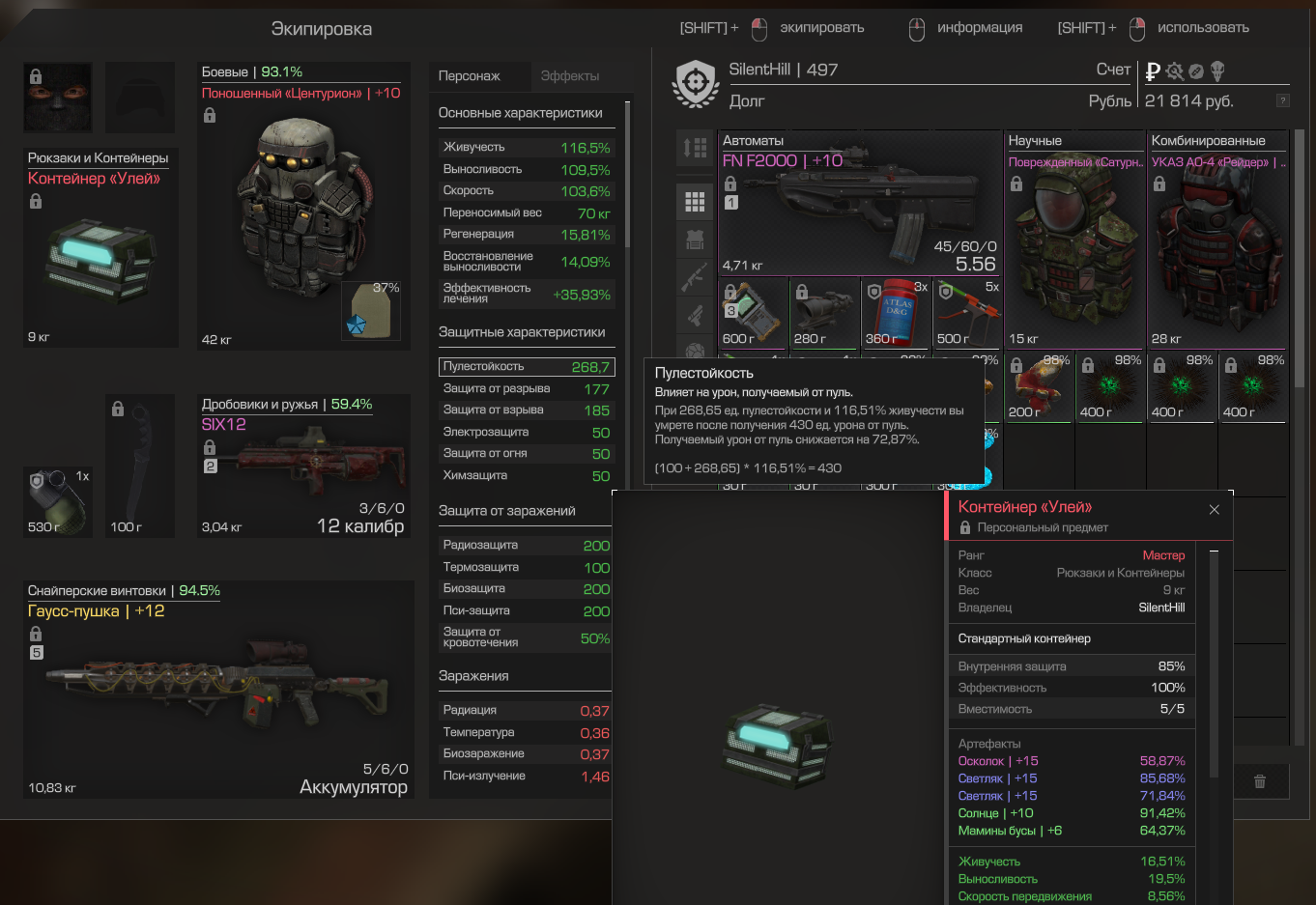Toggle lock on Гаусс-пушка weapon
1316x905 pixels.
36,634
